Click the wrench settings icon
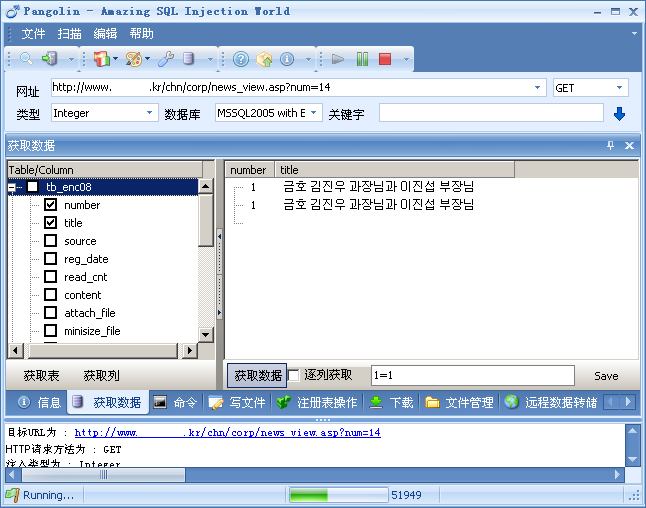 tap(166, 59)
